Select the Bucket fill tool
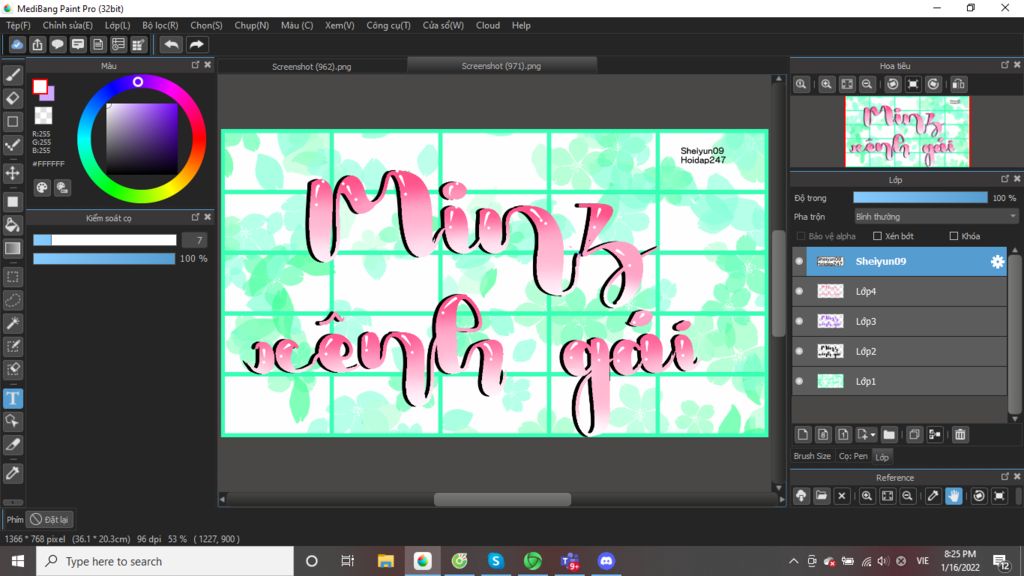Screen dimensions: 1024x576 pos(12,225)
